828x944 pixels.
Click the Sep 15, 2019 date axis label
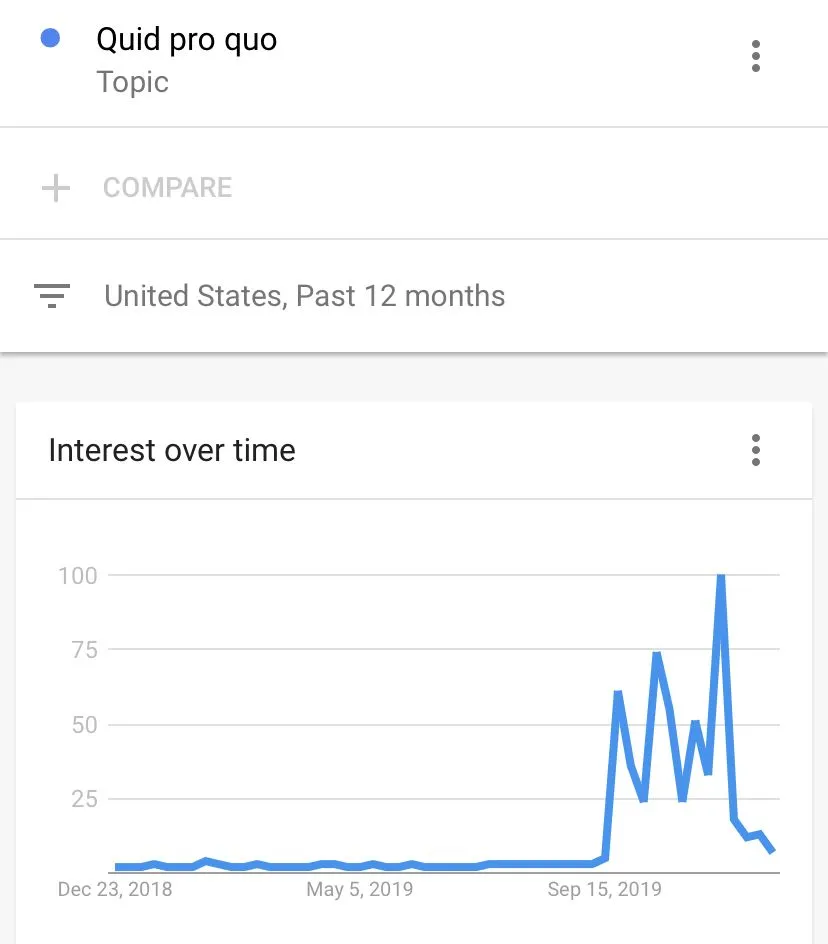(x=604, y=889)
